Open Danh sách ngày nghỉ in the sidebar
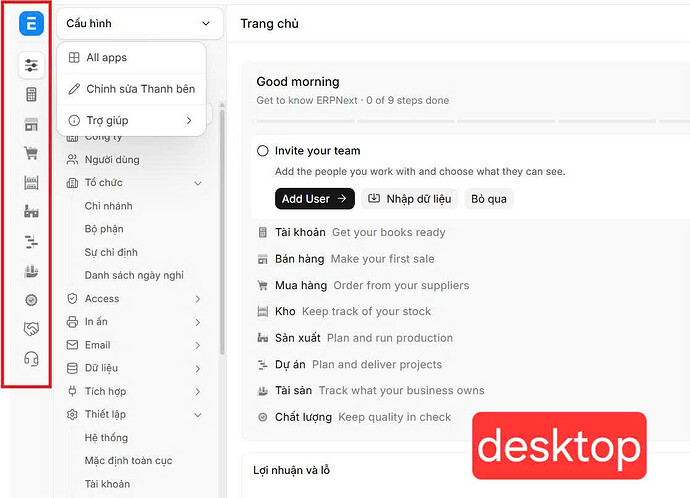Image resolution: width=690 pixels, height=498 pixels. [x=134, y=275]
